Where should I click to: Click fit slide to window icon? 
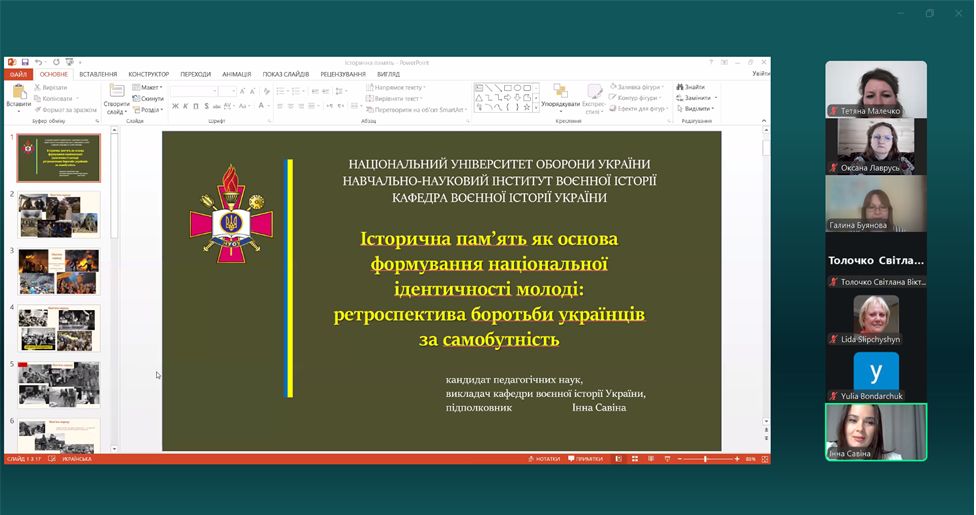[x=763, y=459]
